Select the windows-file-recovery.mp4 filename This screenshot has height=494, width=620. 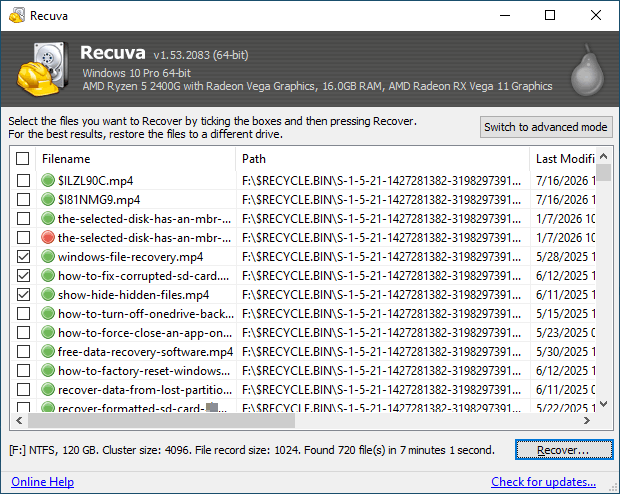click(x=130, y=257)
